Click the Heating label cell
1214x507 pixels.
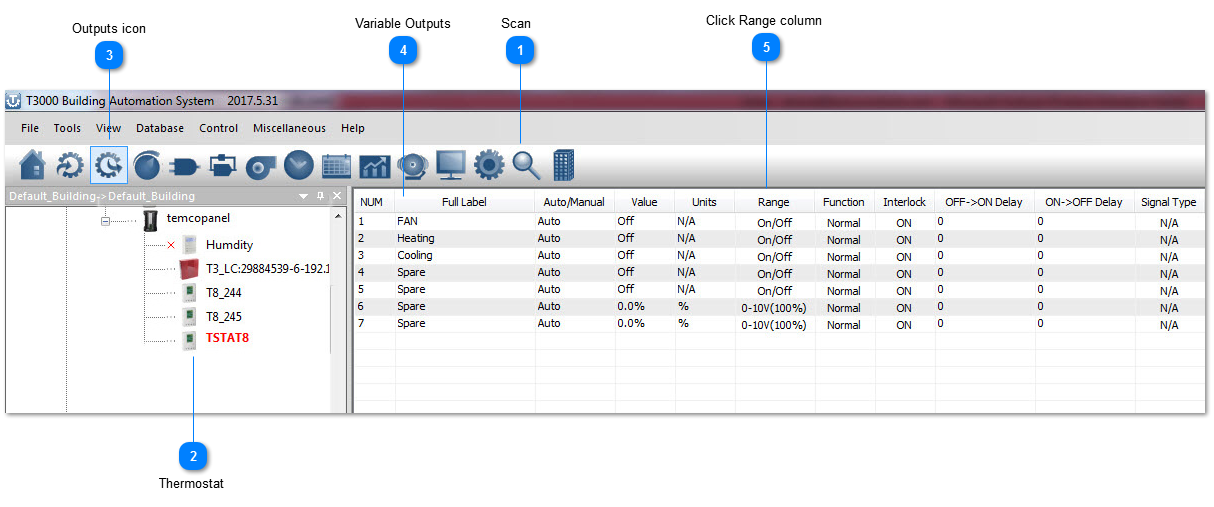[465, 238]
